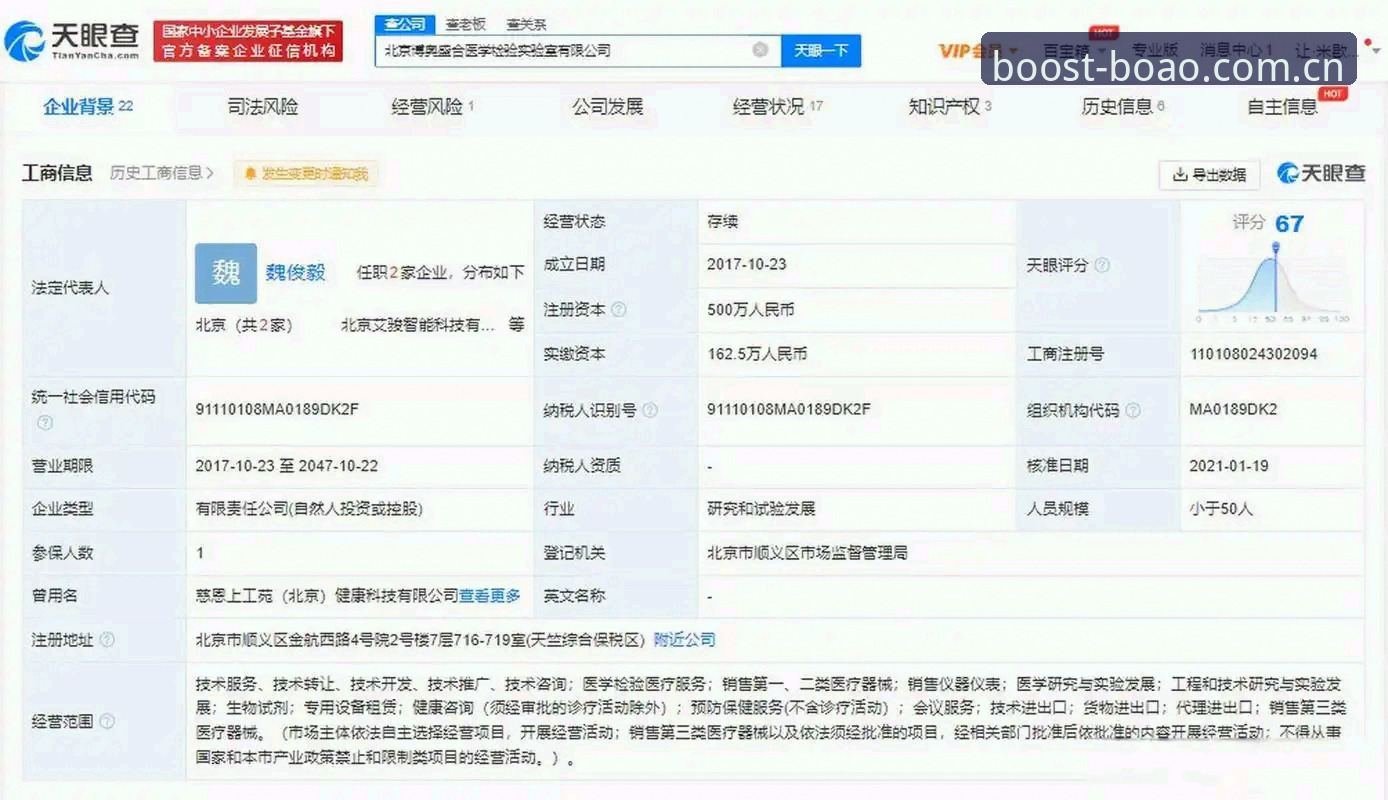Screen dimensions: 1388x800
Task: Select the 查公司 search tab
Action: tap(405, 24)
